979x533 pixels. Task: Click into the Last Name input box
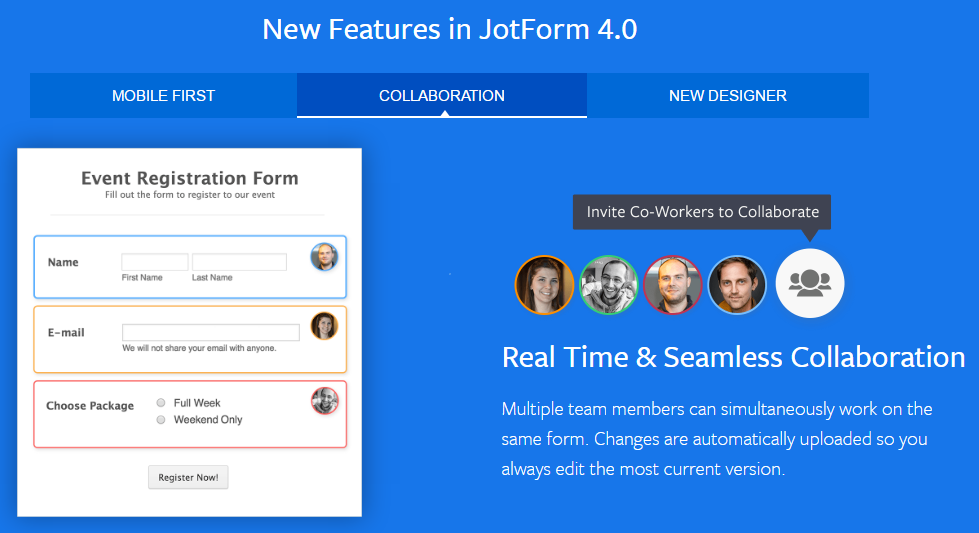[x=239, y=262]
